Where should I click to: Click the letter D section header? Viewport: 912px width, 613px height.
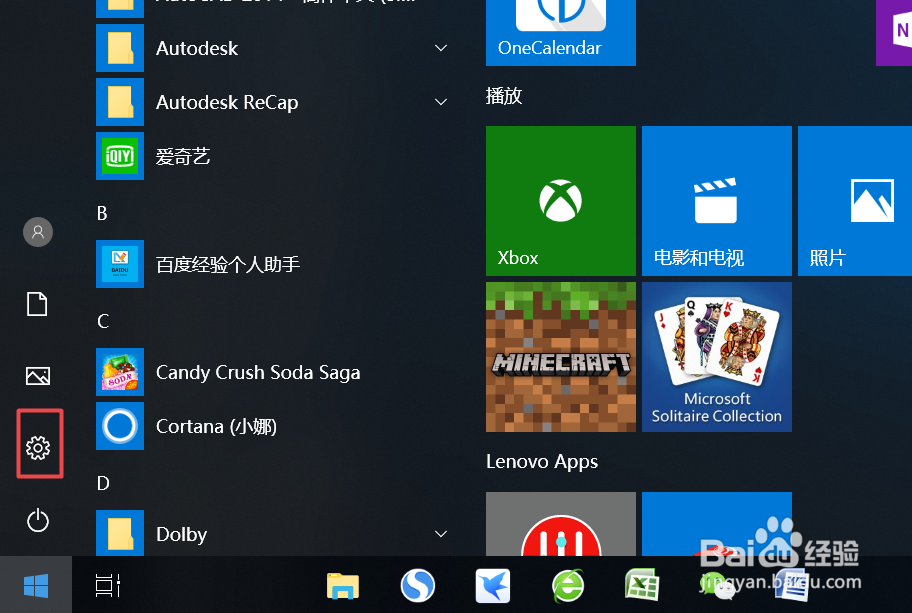click(x=103, y=483)
